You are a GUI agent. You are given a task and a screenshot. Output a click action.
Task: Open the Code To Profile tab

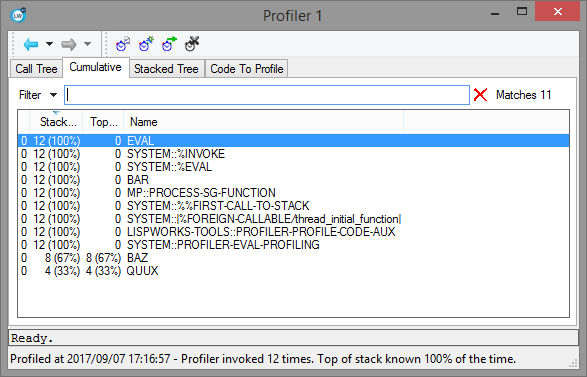coord(247,69)
